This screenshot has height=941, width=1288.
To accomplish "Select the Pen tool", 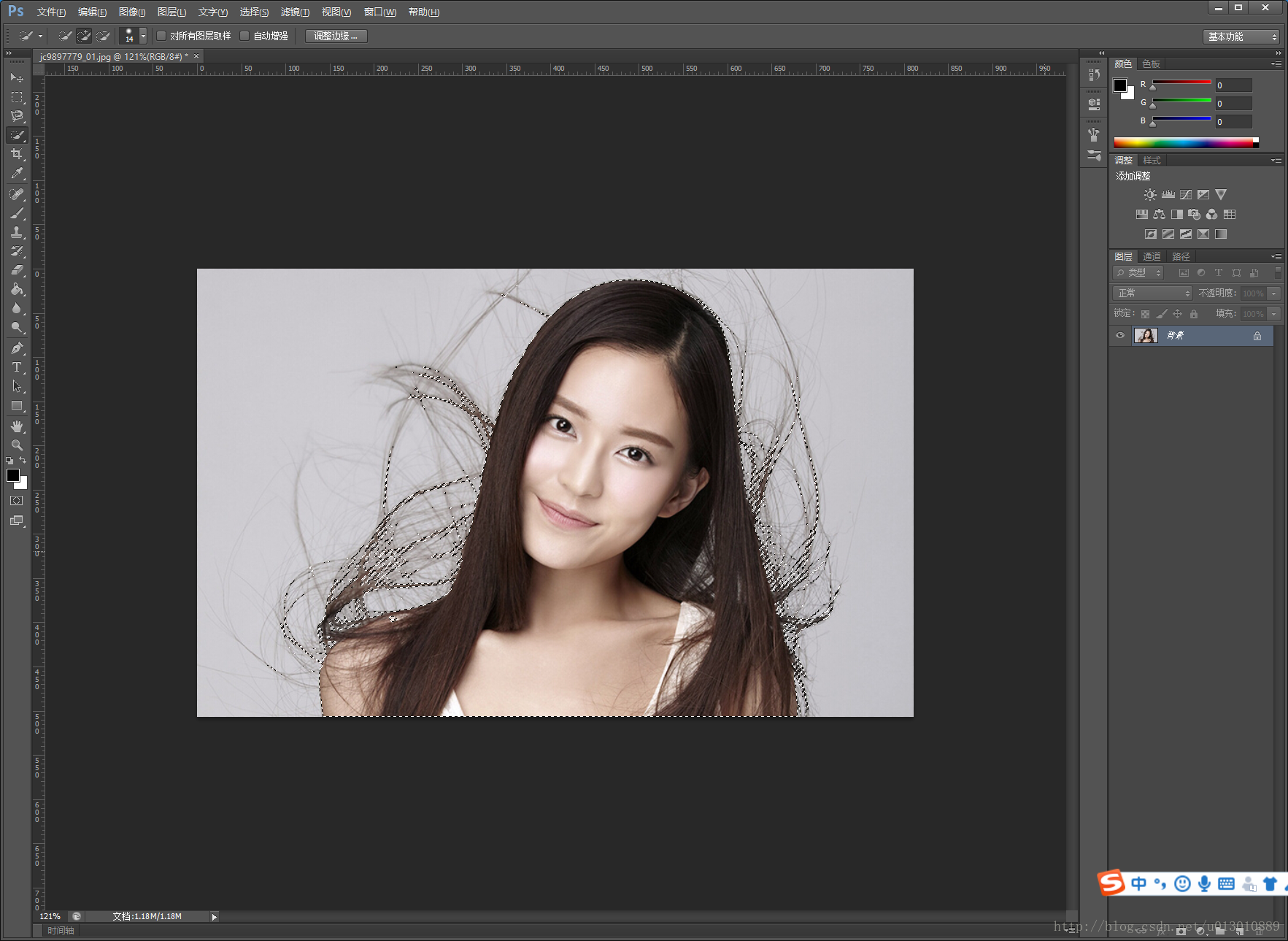I will (17, 348).
